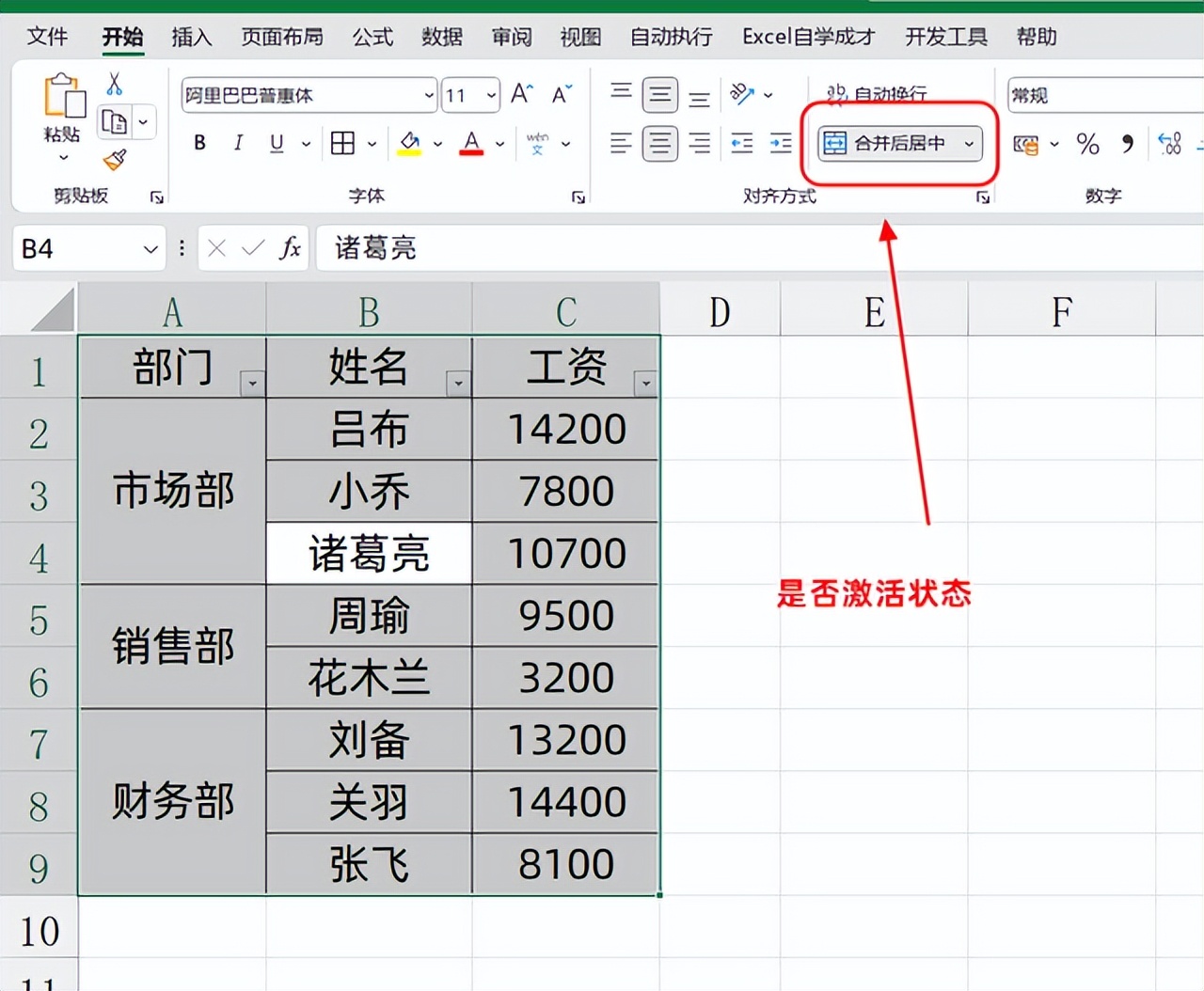Image resolution: width=1204 pixels, height=991 pixels.
Task: Open the font group dialog launcher
Action: [578, 197]
